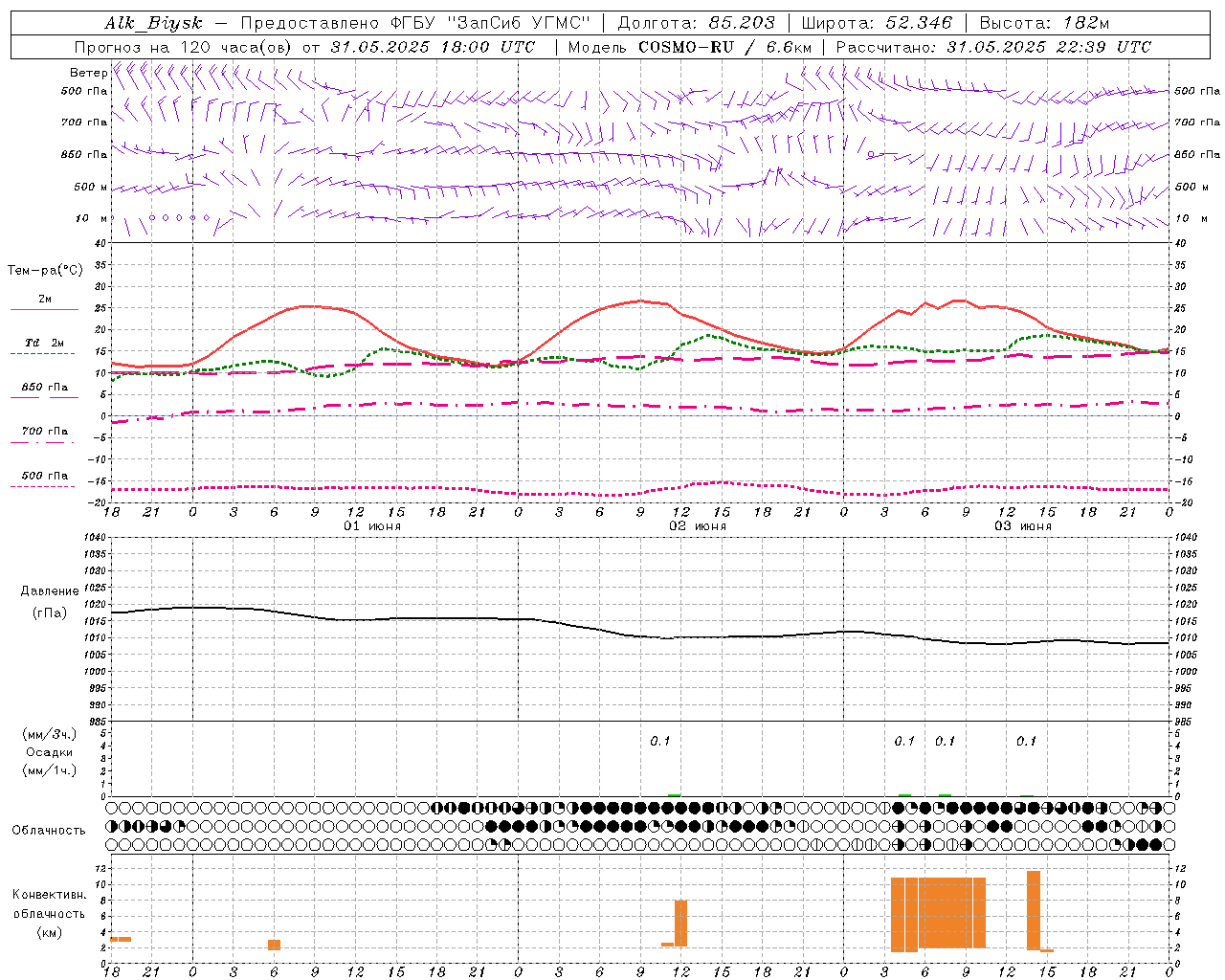The height and width of the screenshot is (980, 1225).
Task: Select the 'Широта: 52.346' header field
Action: tap(877, 24)
